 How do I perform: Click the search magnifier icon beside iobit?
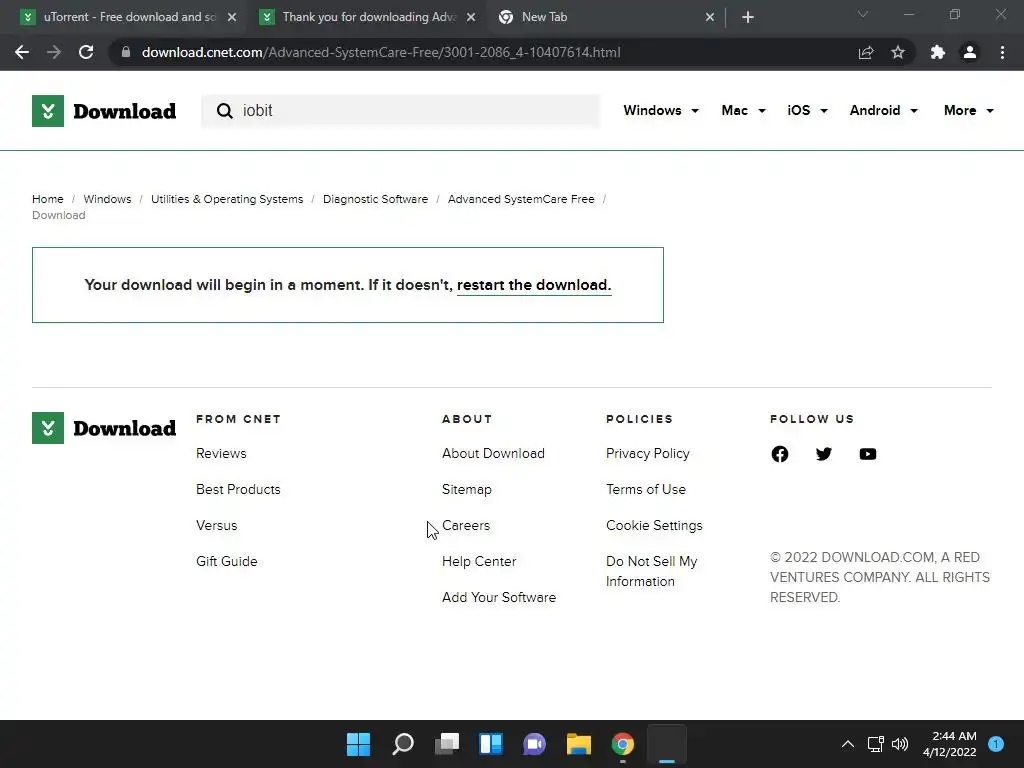225,111
